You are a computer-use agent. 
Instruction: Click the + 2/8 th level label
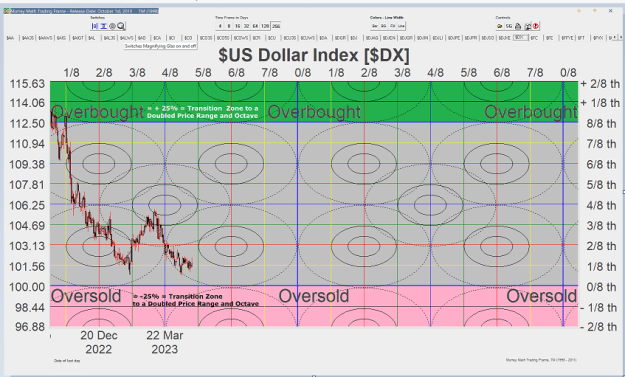click(x=600, y=84)
